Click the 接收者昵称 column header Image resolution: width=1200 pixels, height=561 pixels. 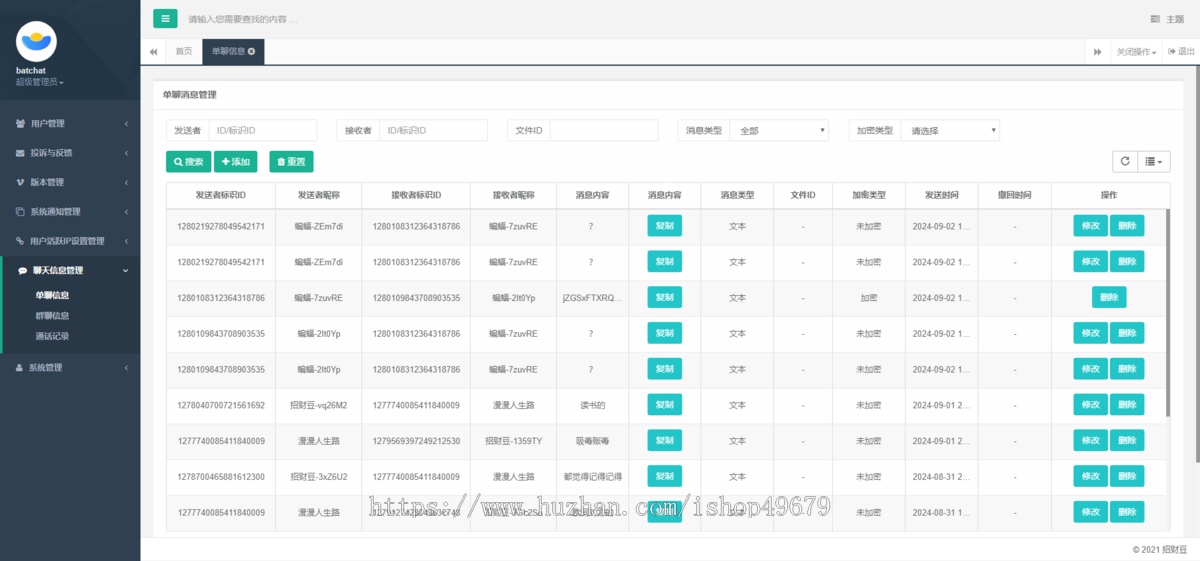pos(513,194)
